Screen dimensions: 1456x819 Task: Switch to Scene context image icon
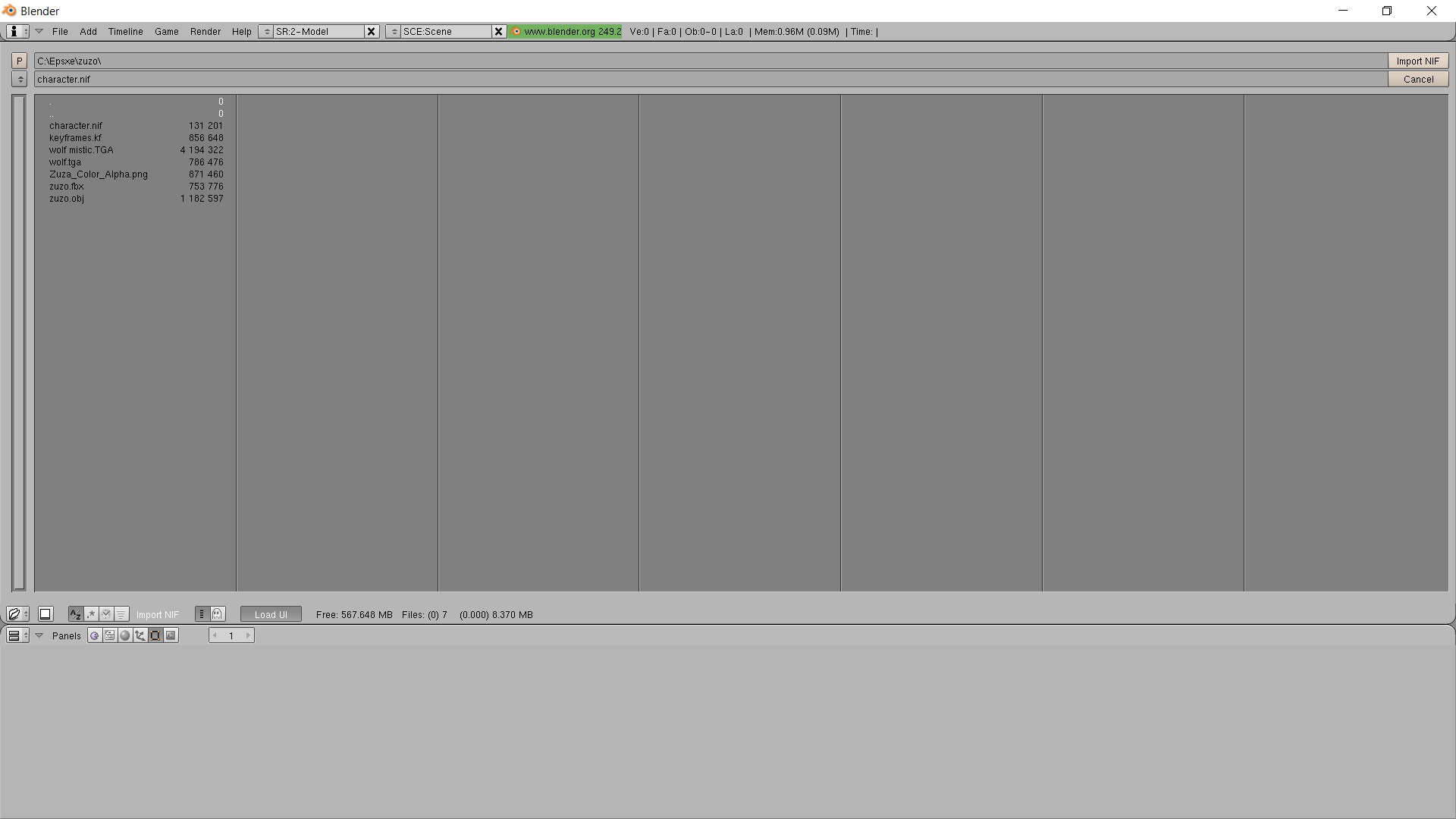point(171,635)
